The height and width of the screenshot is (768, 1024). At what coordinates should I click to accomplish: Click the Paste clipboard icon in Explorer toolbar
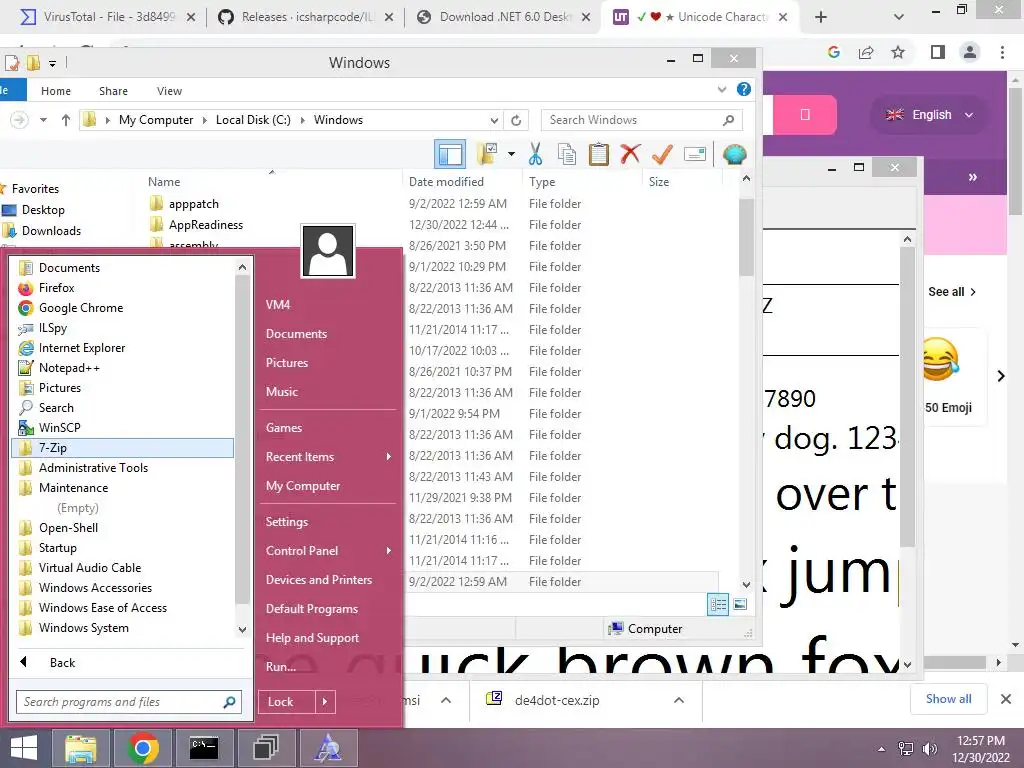[598, 155]
